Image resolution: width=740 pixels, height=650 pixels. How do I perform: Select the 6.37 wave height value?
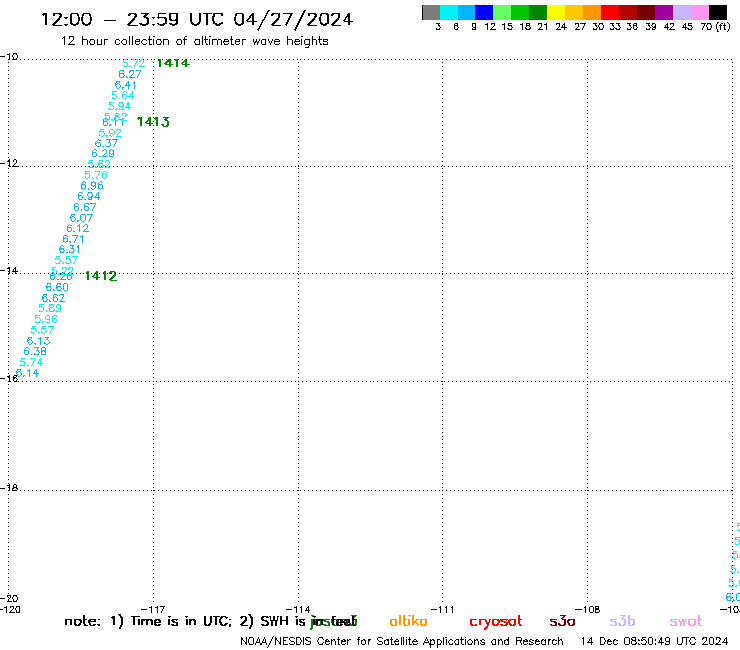tap(106, 143)
